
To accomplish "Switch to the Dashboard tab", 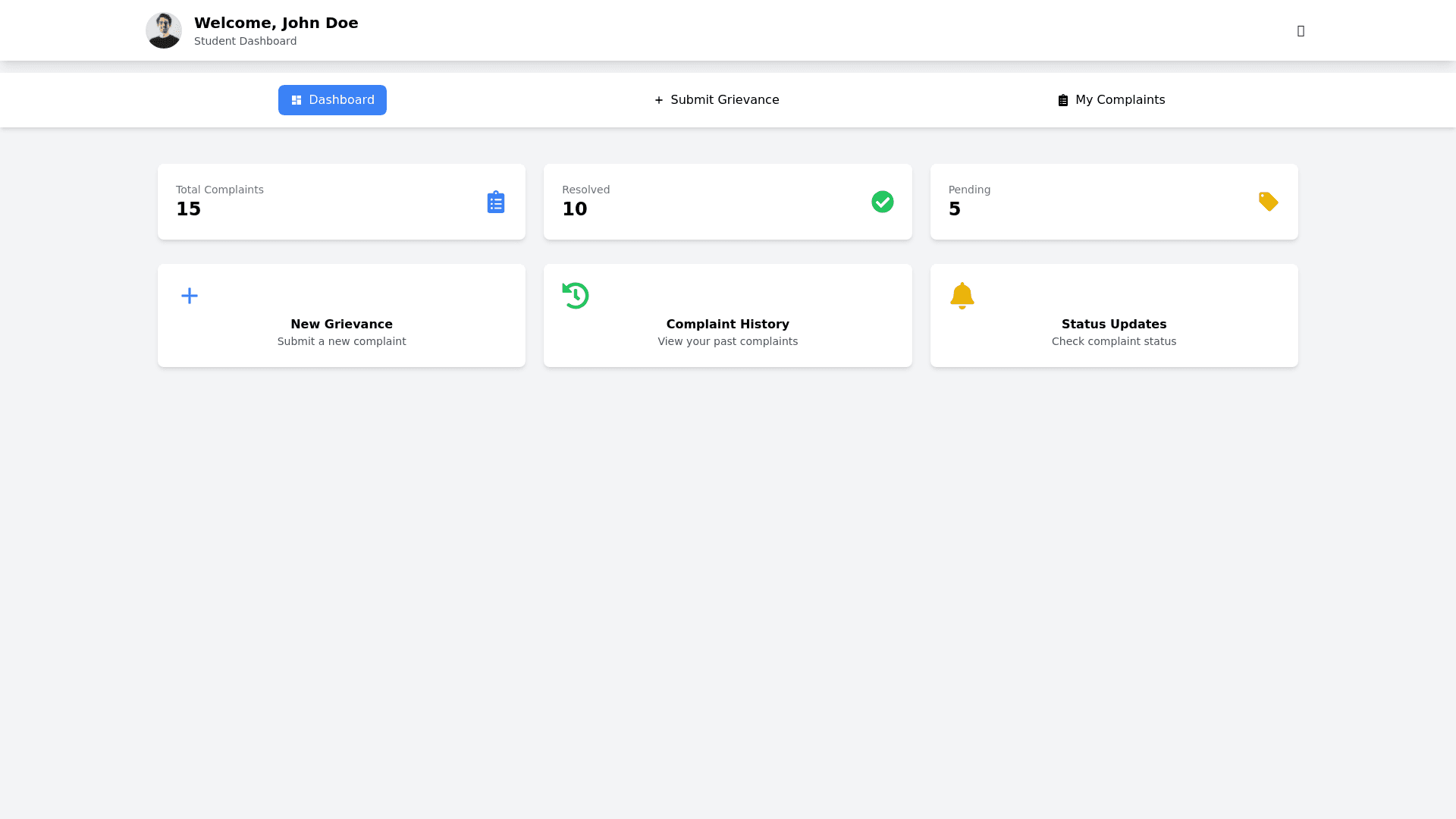I will [x=332, y=100].
